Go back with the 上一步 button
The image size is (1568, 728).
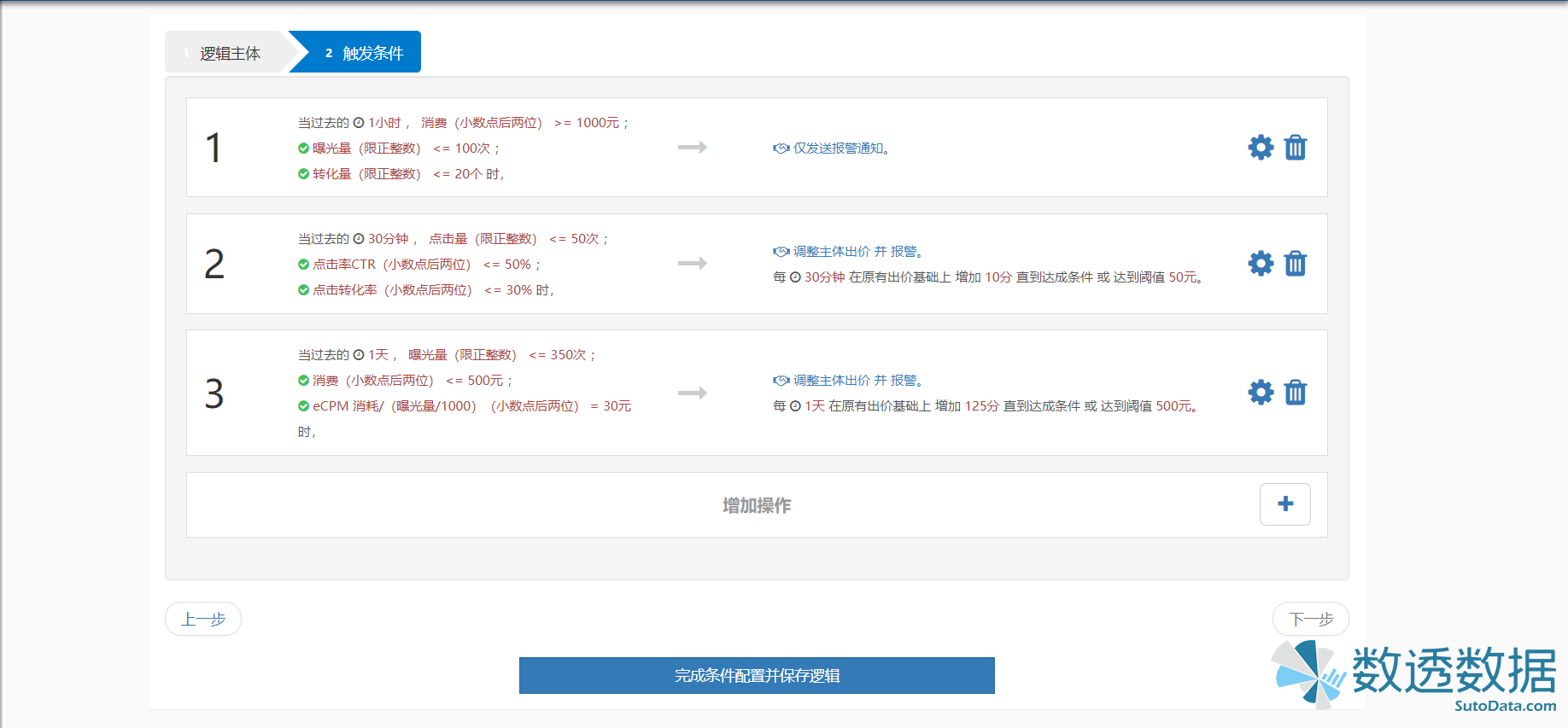[x=203, y=619]
